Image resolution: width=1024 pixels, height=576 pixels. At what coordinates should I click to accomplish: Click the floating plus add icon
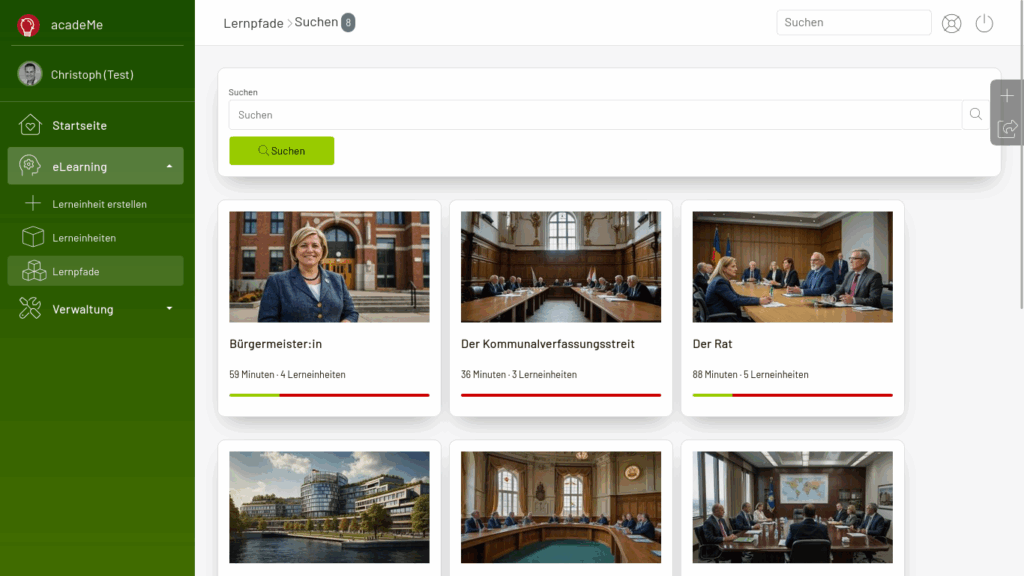pos(1007,96)
